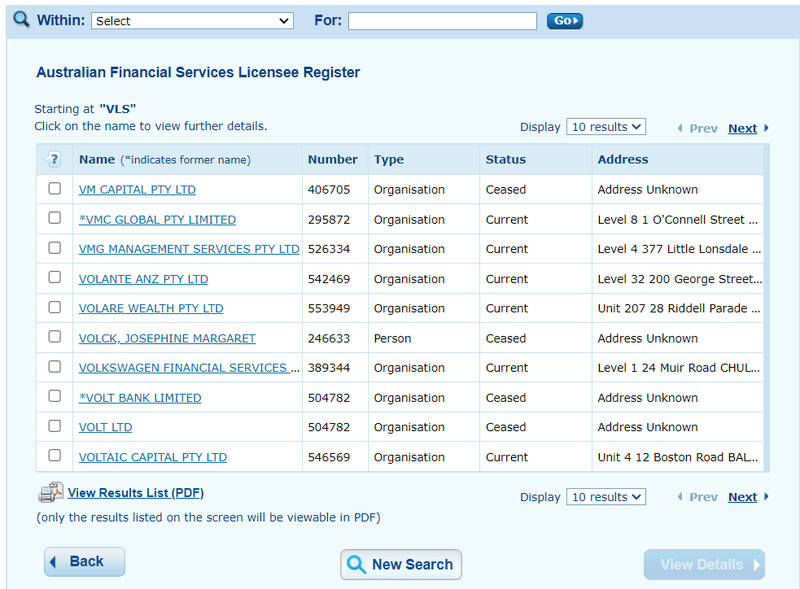Tick the checkbox for VM CAPITAL PTY LTD
Image resolution: width=800 pixels, height=589 pixels.
[55, 188]
